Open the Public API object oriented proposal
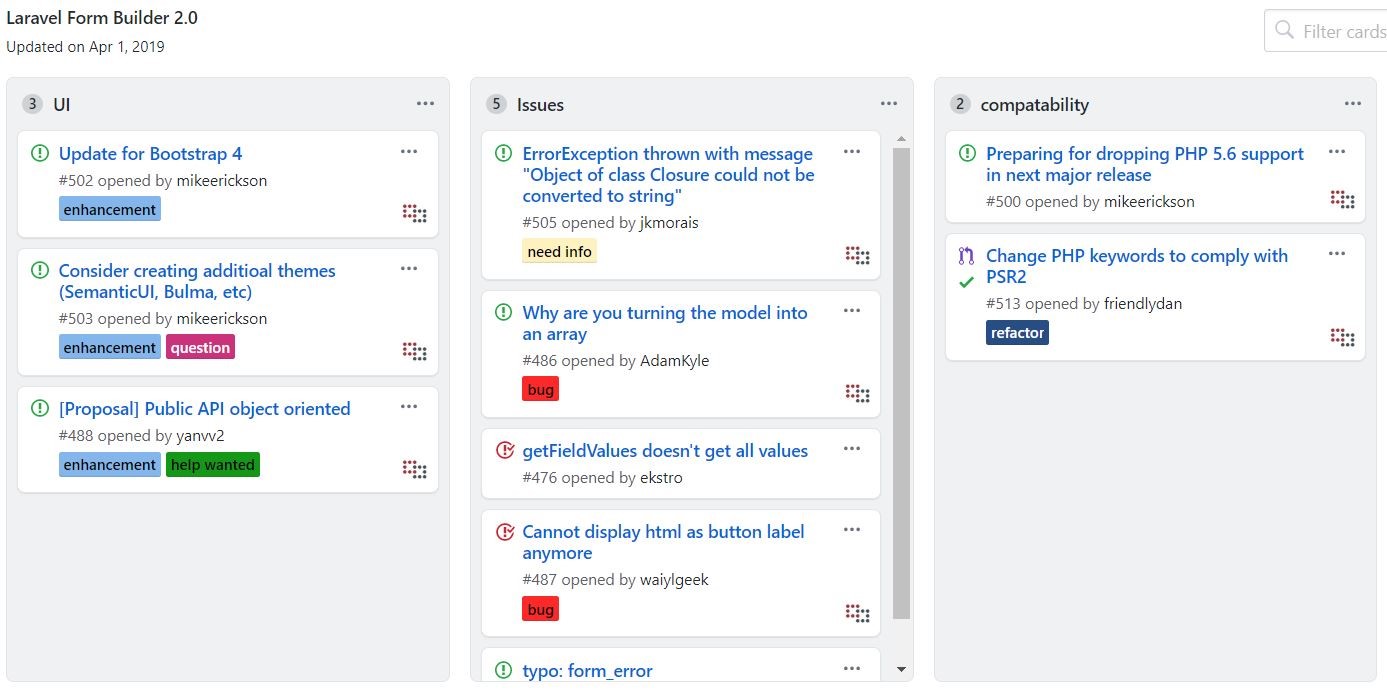This screenshot has width=1387, height=694. pos(204,409)
